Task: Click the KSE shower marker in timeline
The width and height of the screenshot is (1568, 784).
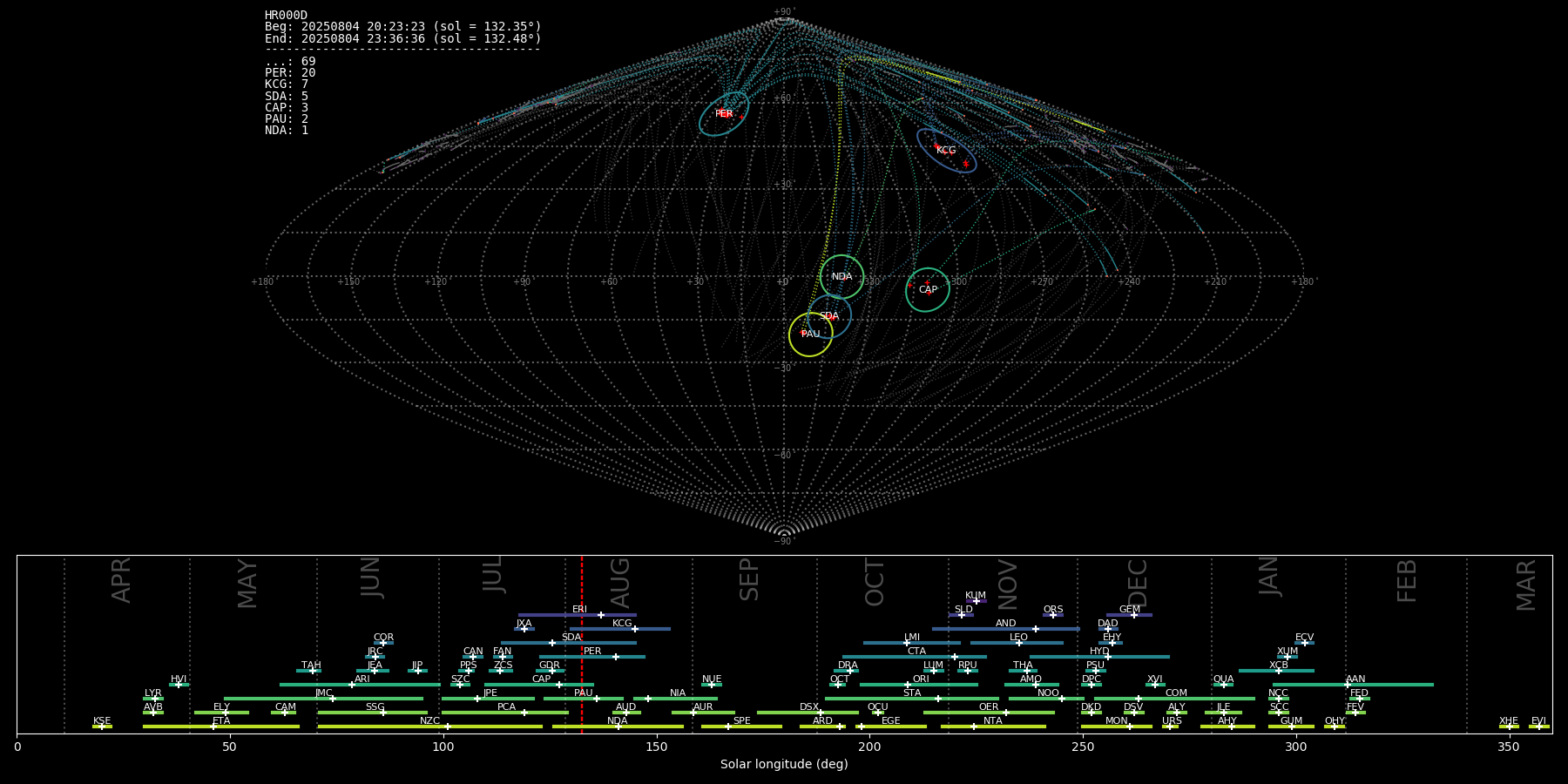Action: pyautogui.click(x=102, y=727)
